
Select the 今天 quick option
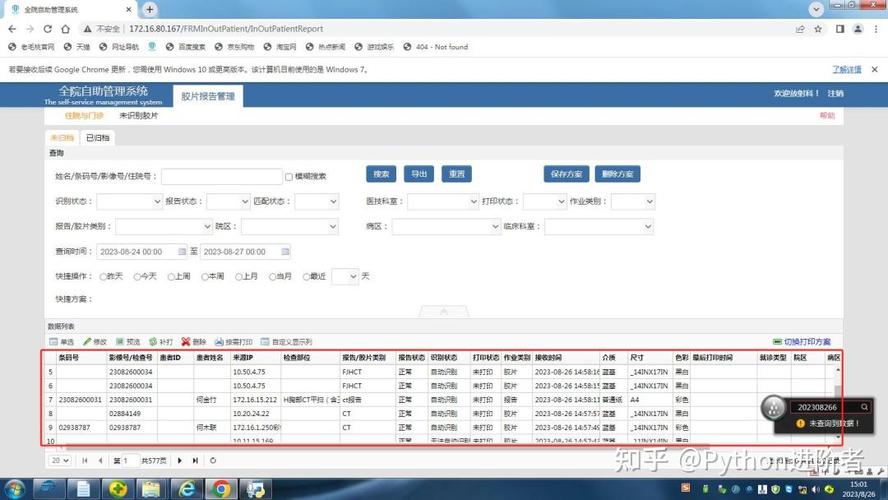[137, 277]
